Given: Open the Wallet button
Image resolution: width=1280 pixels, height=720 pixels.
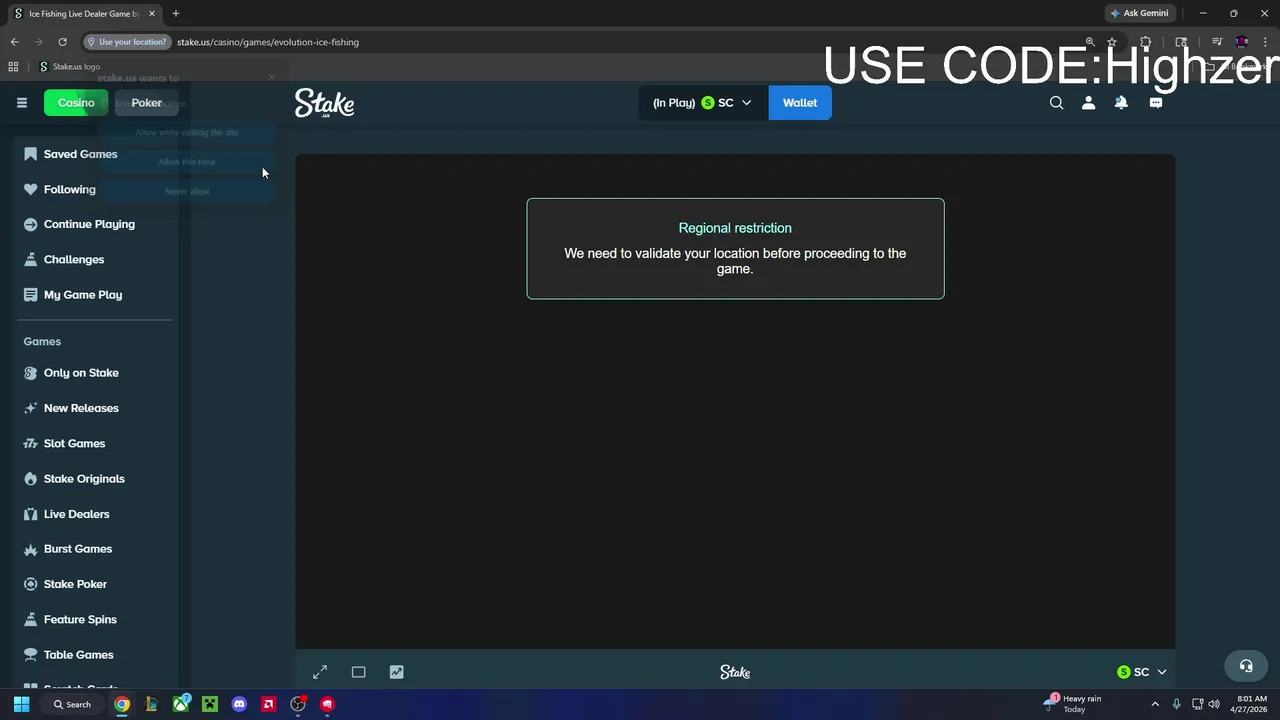Looking at the screenshot, I should pyautogui.click(x=800, y=103).
